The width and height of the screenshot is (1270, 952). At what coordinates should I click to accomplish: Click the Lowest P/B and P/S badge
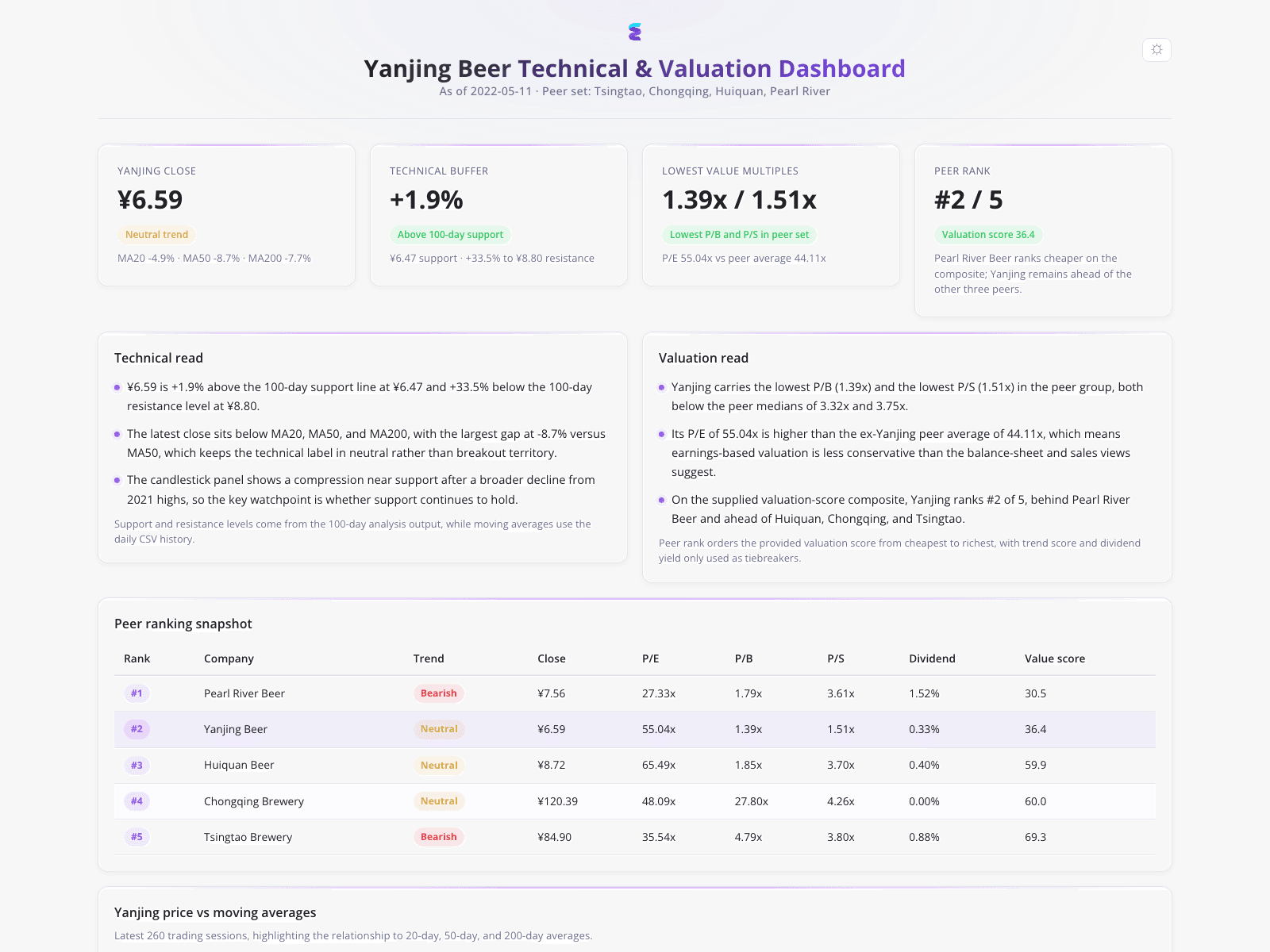pos(739,235)
